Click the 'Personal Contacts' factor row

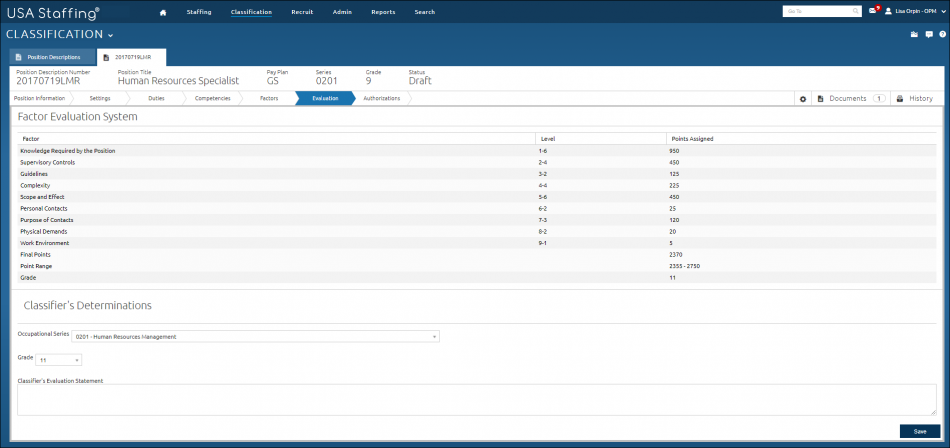[477, 208]
